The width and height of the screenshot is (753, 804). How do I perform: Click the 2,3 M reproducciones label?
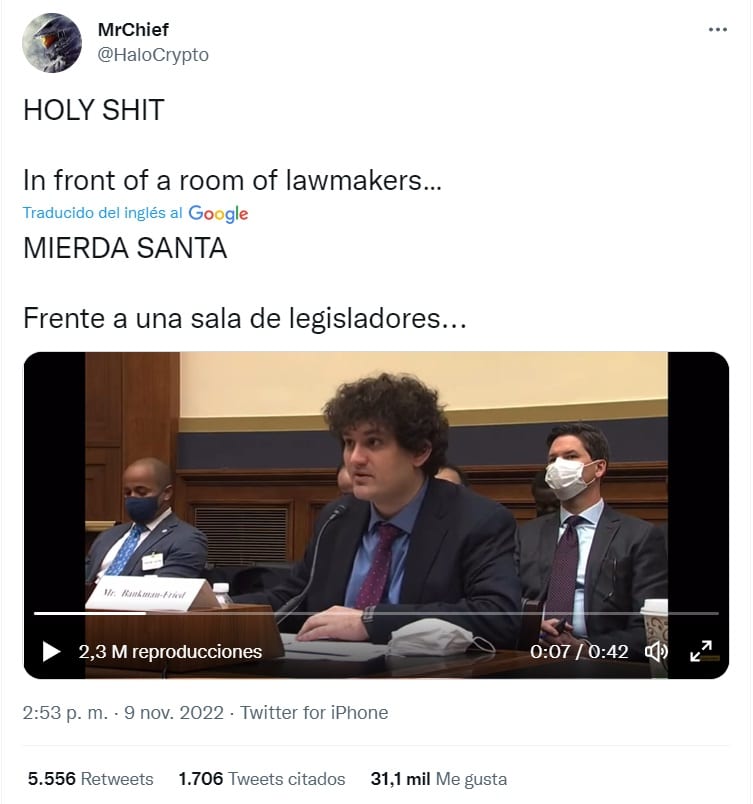click(x=170, y=652)
